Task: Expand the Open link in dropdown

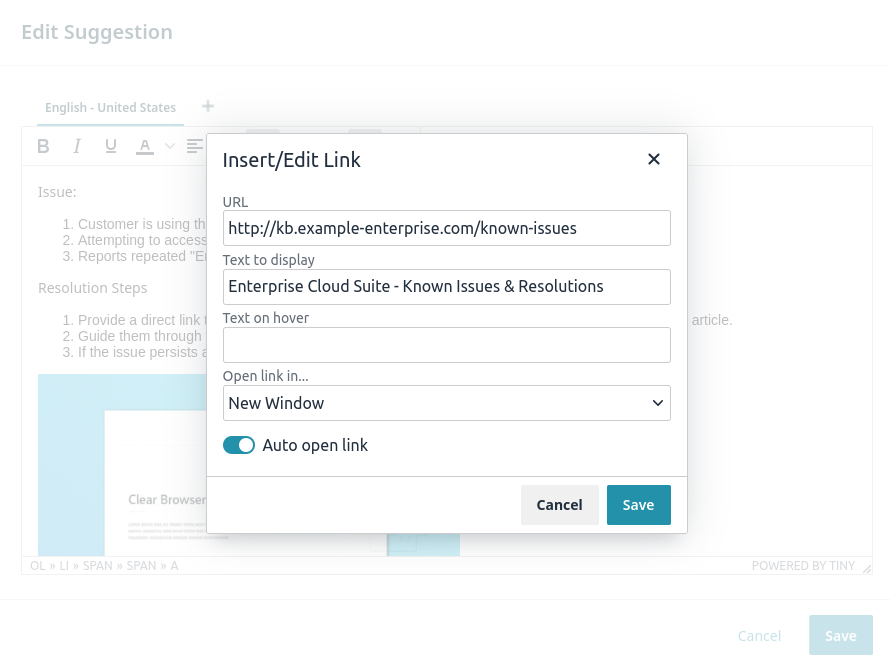Action: (x=446, y=403)
